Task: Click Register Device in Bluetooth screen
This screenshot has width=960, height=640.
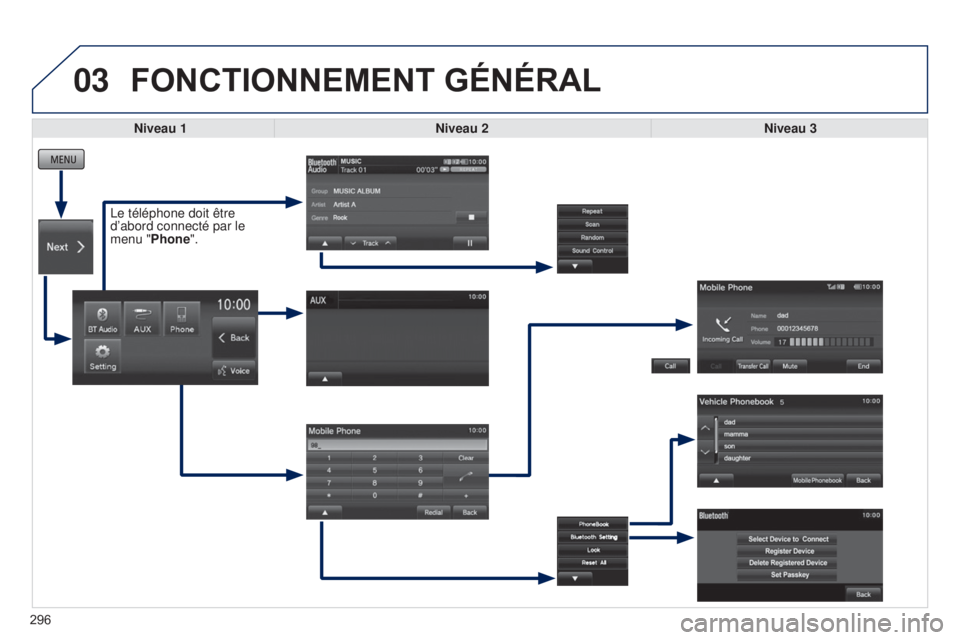Action: (x=789, y=551)
